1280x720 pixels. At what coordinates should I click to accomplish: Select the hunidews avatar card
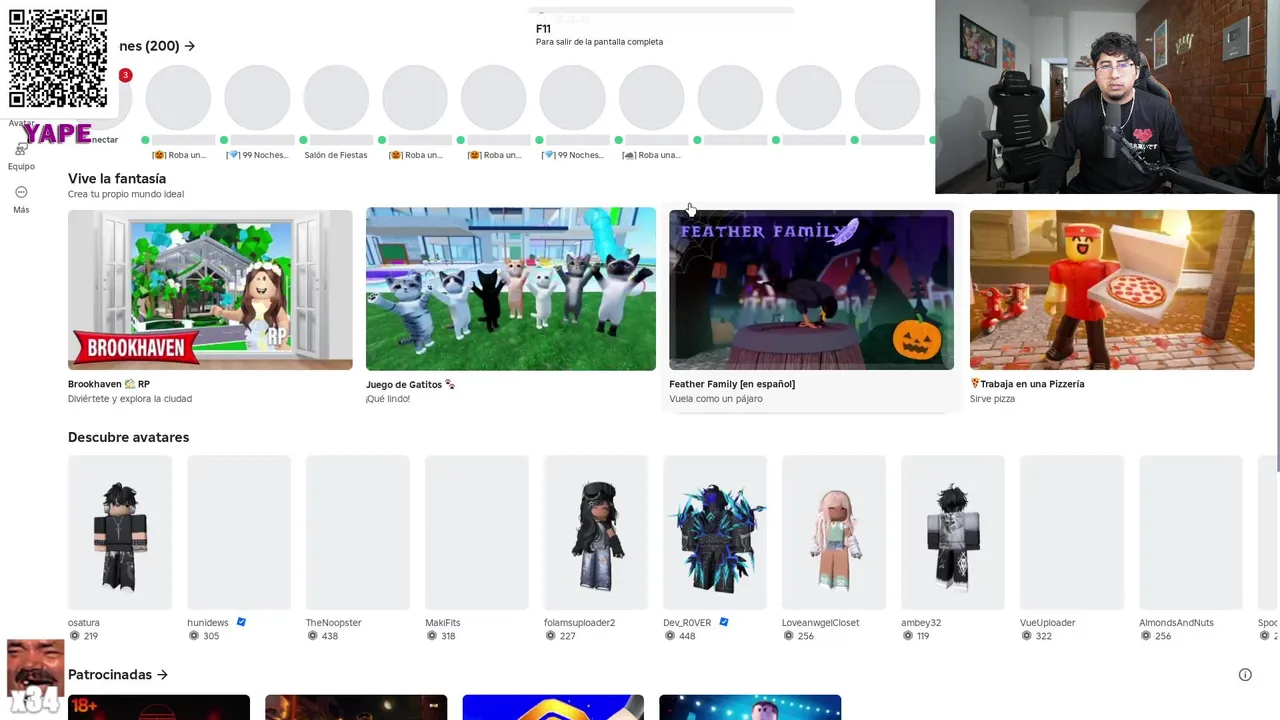239,532
